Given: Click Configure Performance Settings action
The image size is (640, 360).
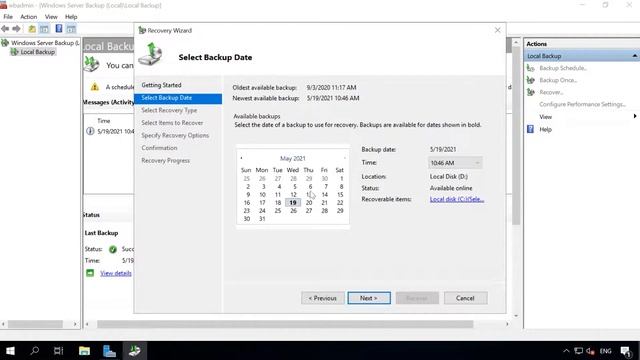Looking at the screenshot, I should point(582,104).
